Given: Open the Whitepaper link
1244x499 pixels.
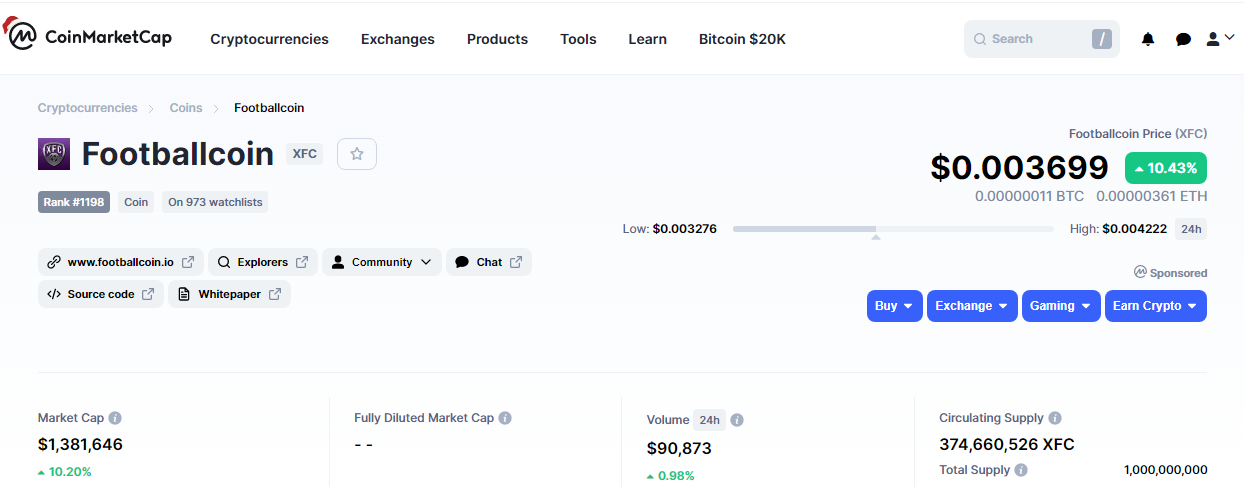Looking at the screenshot, I should tap(229, 294).
